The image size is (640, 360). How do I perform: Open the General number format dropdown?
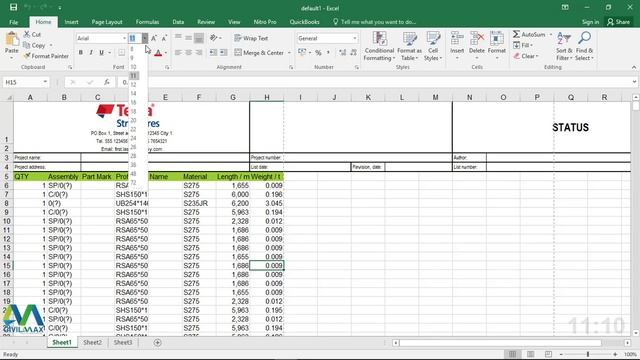pos(354,38)
